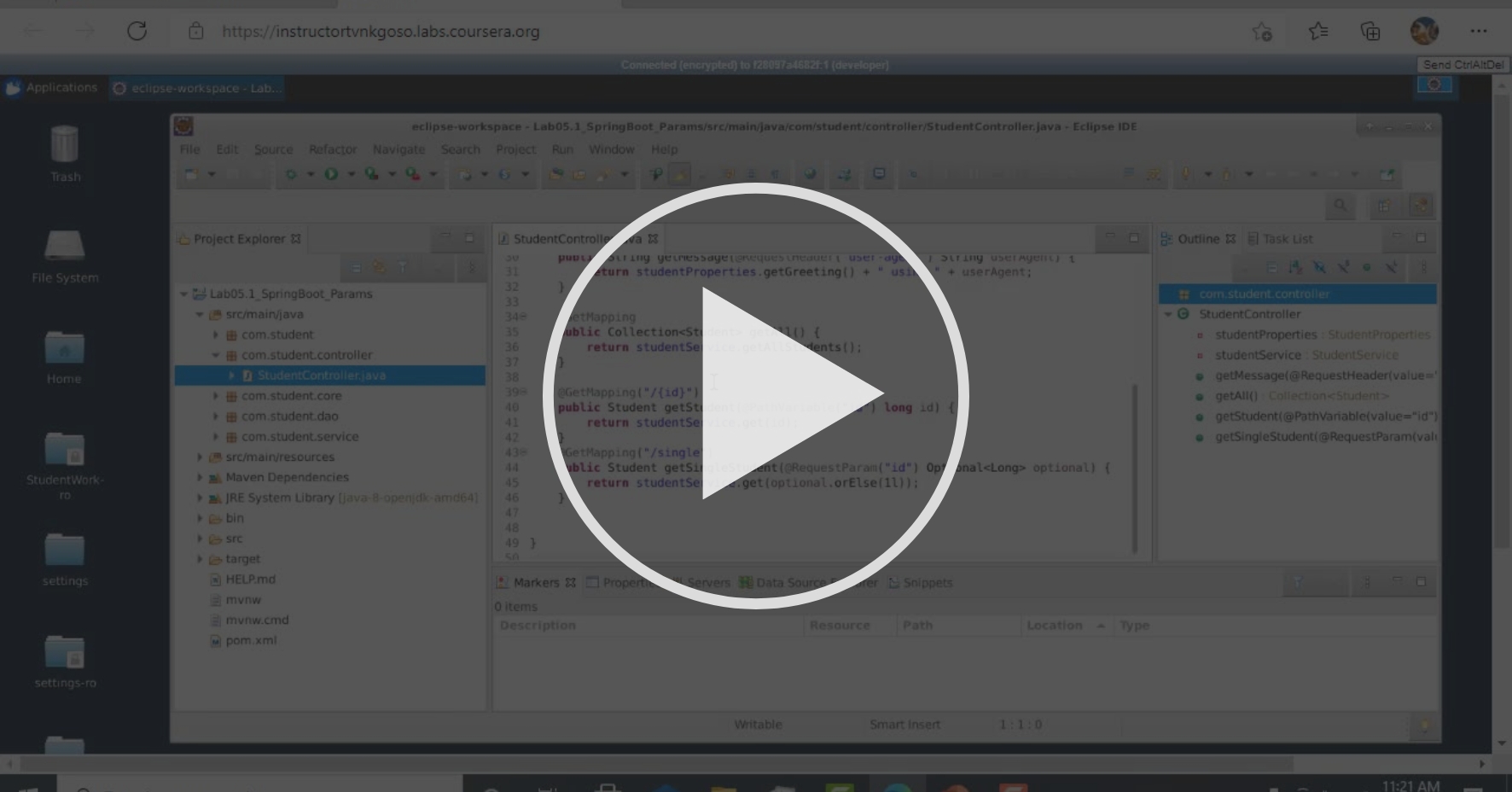Image resolution: width=1512 pixels, height=792 pixels.
Task: Expand the src/main/resources folder
Action: 201,457
